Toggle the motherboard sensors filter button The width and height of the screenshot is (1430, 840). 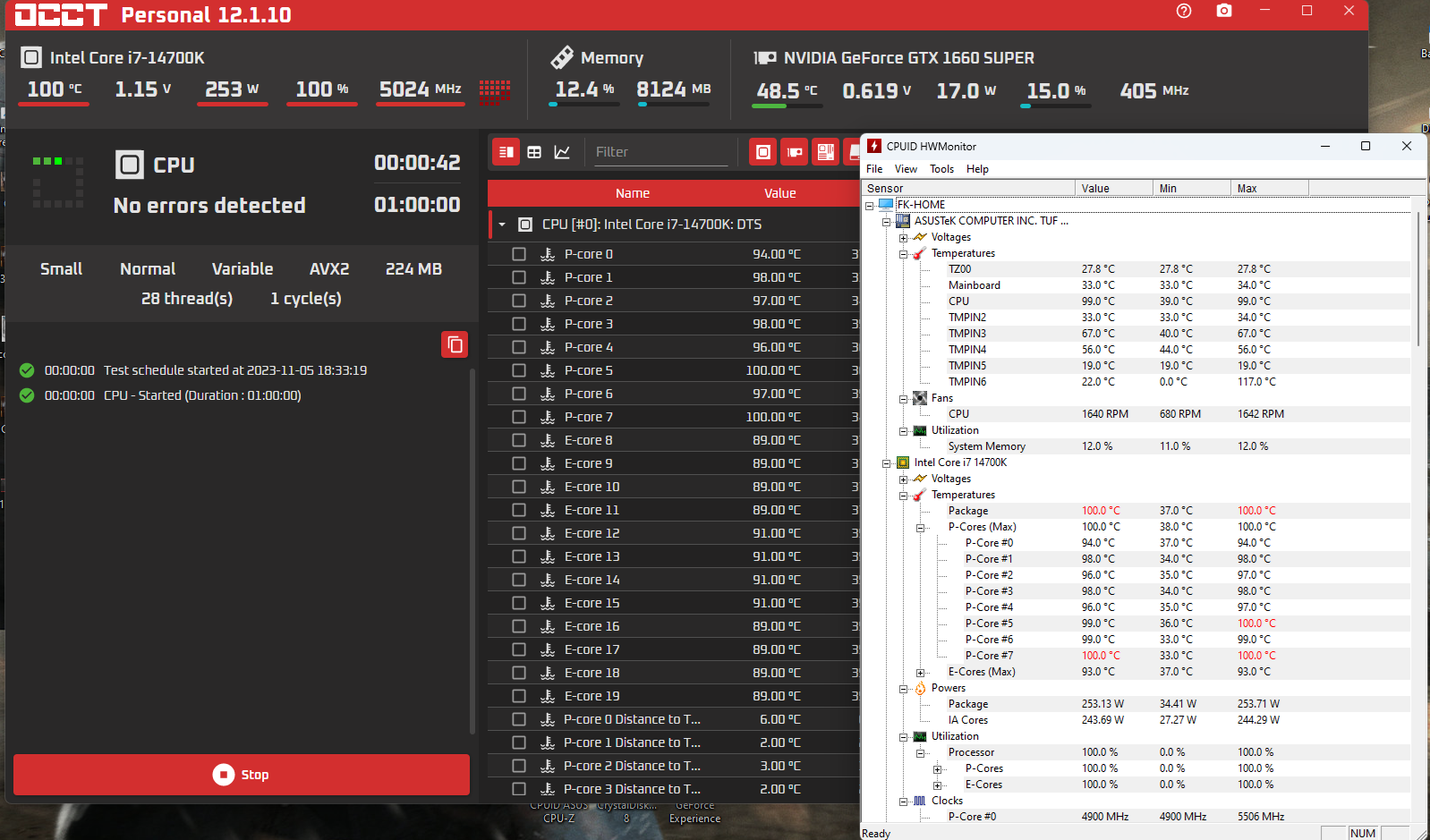point(825,152)
